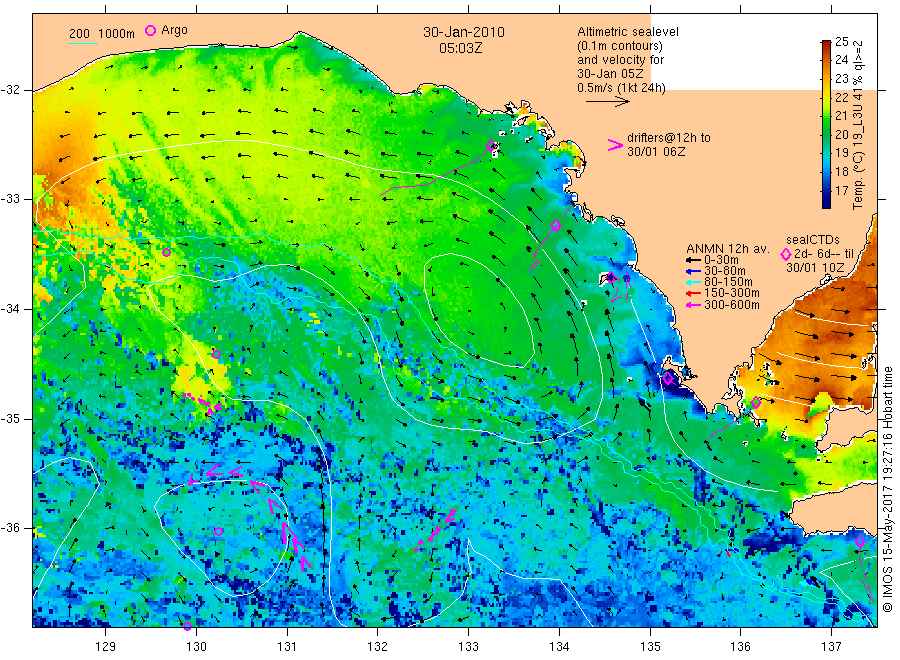Image resolution: width=900 pixels, height=660 pixels.
Task: Click Argo float marker near 34.4°S 130.2°E
Action: (216, 355)
